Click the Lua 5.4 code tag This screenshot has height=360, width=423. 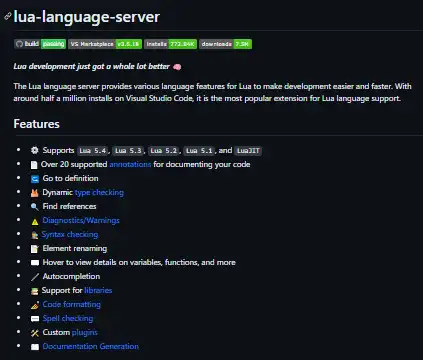tap(93, 151)
